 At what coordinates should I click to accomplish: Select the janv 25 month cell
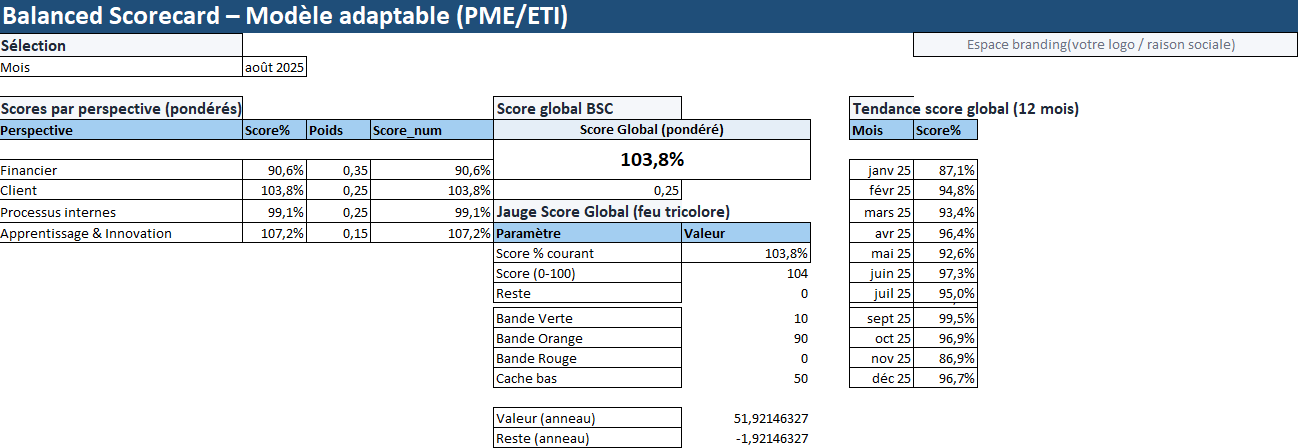point(881,171)
